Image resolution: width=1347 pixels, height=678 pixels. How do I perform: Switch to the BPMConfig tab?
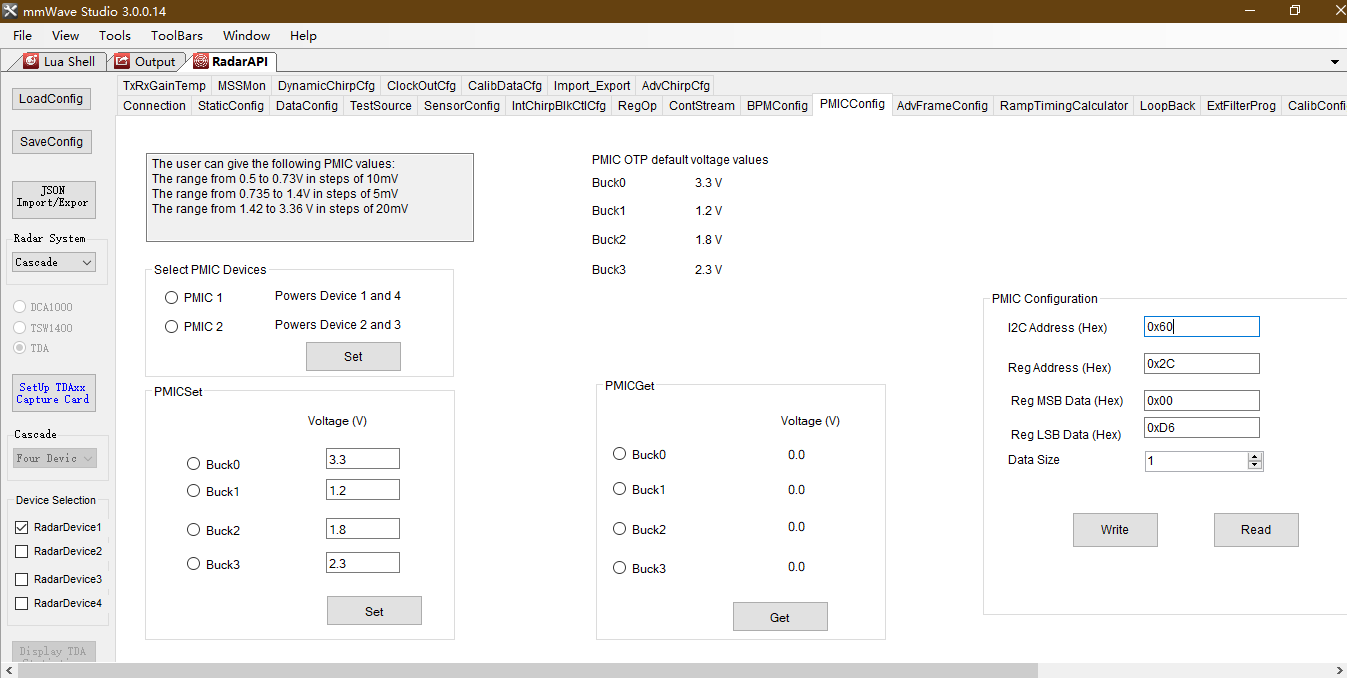[777, 105]
